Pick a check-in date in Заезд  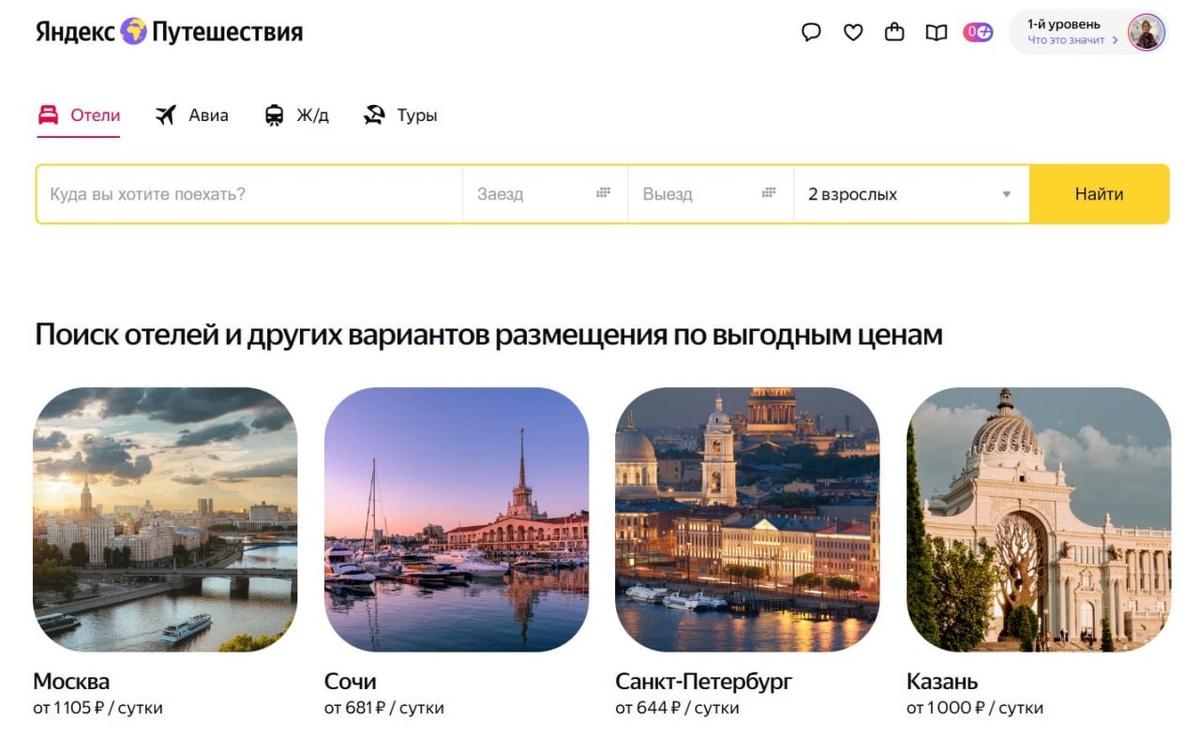pos(545,194)
